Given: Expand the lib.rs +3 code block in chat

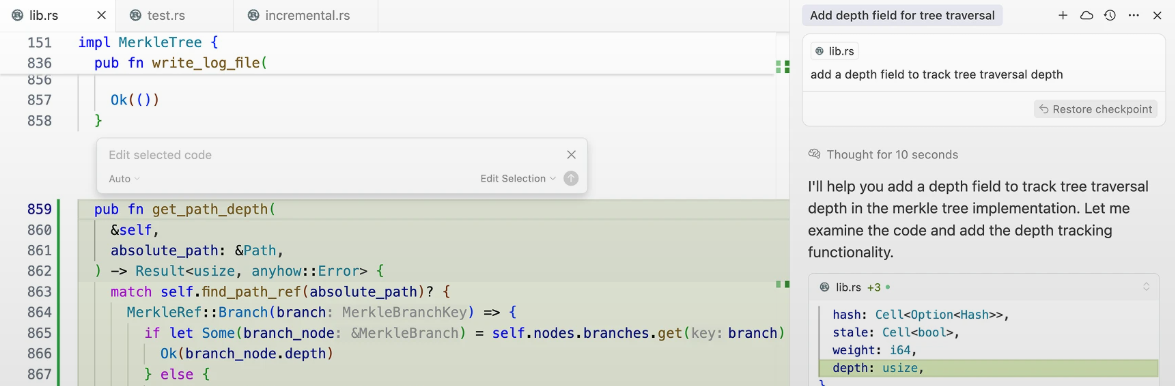Looking at the screenshot, I should [x=1146, y=286].
